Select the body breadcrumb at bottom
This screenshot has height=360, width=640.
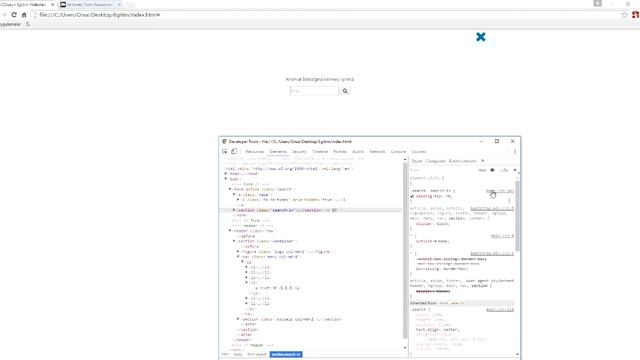[238, 354]
